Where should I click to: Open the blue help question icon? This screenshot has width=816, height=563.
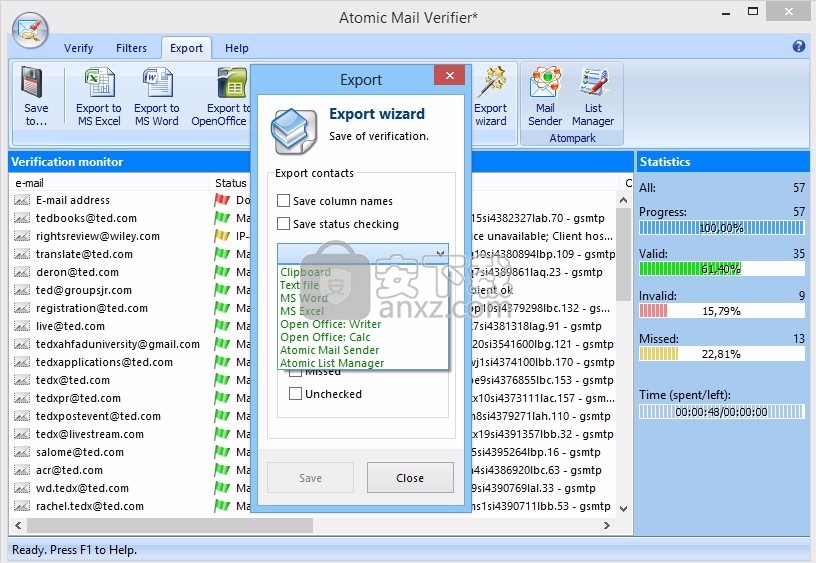pos(799,46)
